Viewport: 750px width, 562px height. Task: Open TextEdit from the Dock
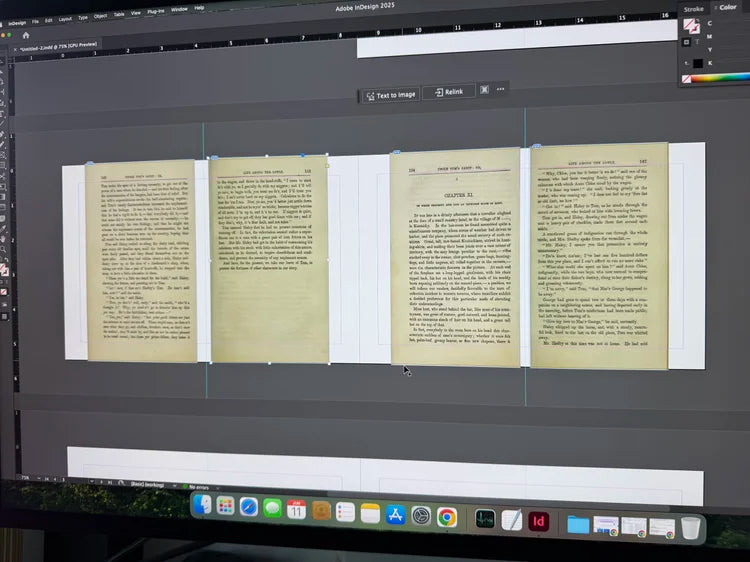[x=511, y=520]
